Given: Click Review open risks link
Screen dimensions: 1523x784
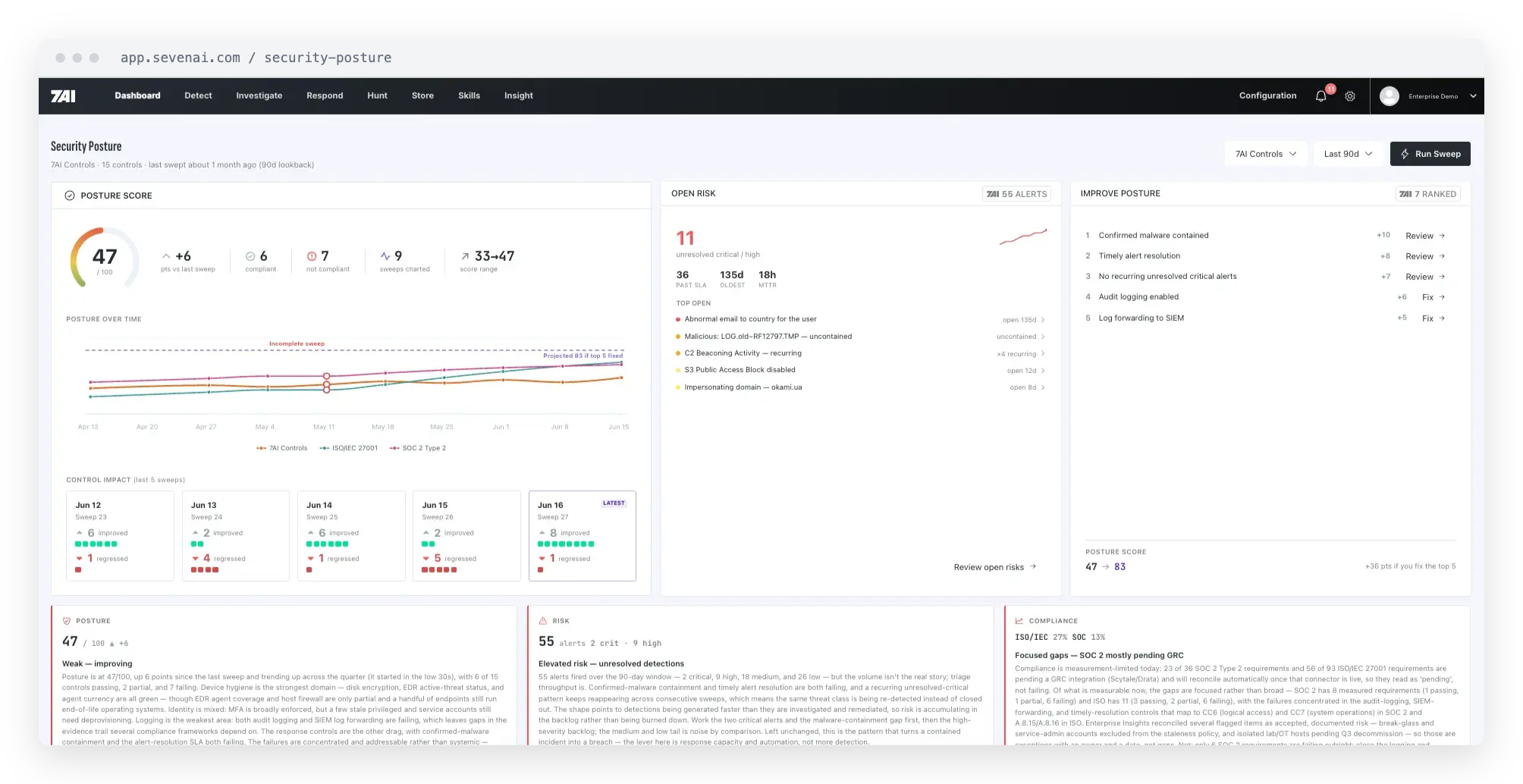Looking at the screenshot, I should (x=994, y=567).
